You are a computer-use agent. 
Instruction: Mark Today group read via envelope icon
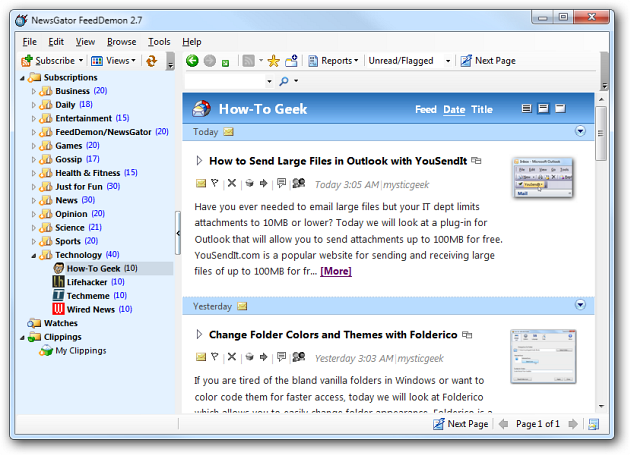click(229, 132)
